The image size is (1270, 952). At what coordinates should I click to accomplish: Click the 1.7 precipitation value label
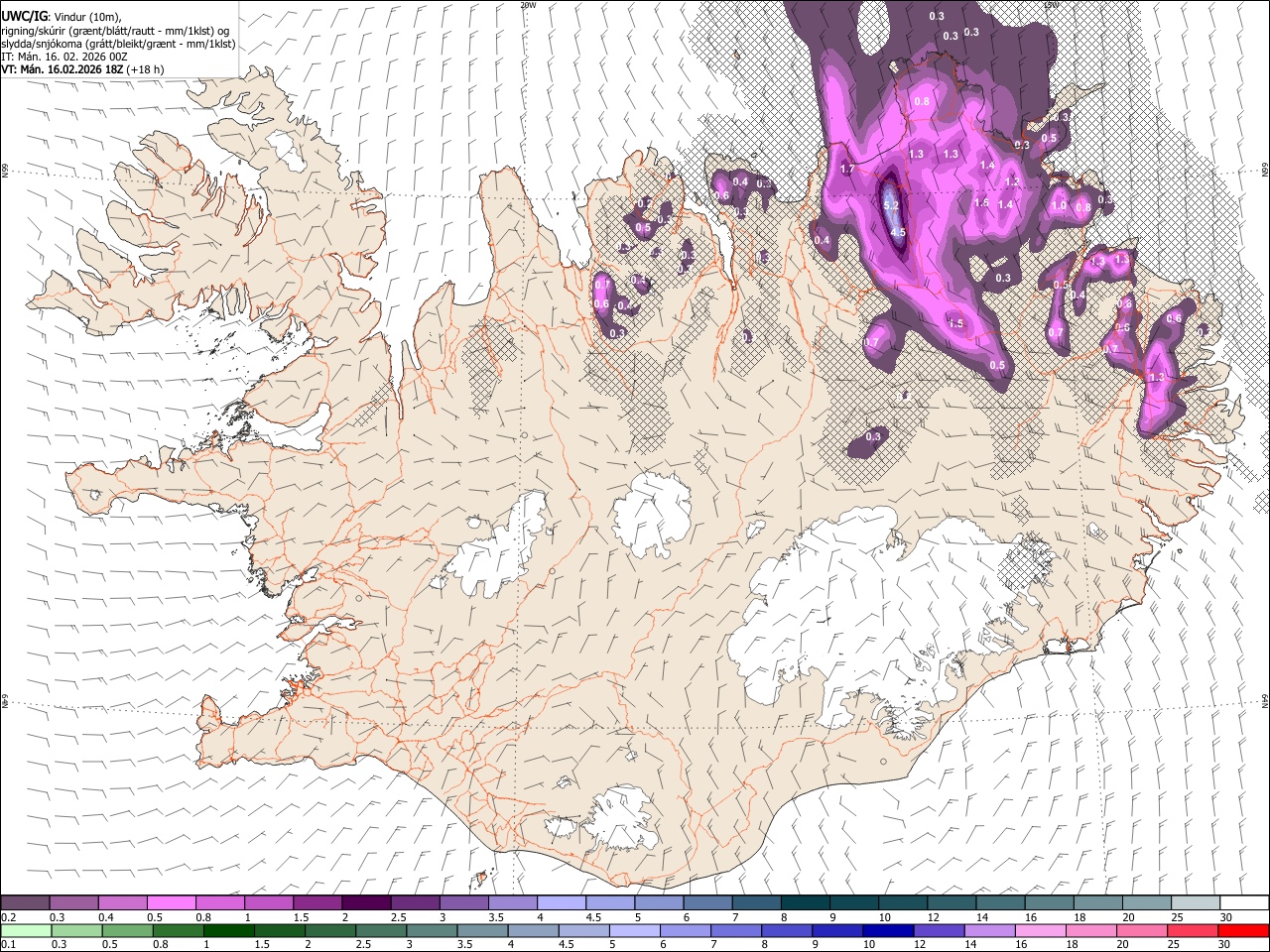point(847,170)
